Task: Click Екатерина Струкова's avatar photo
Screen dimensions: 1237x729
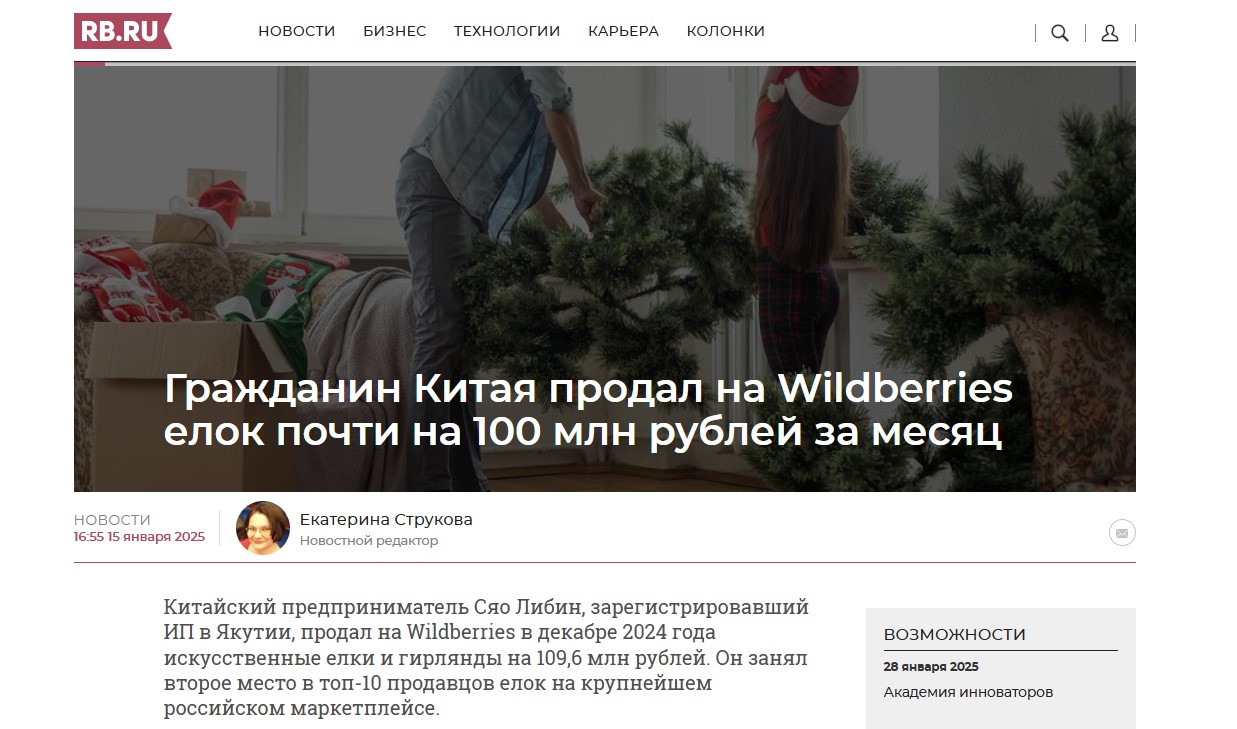Action: (263, 528)
